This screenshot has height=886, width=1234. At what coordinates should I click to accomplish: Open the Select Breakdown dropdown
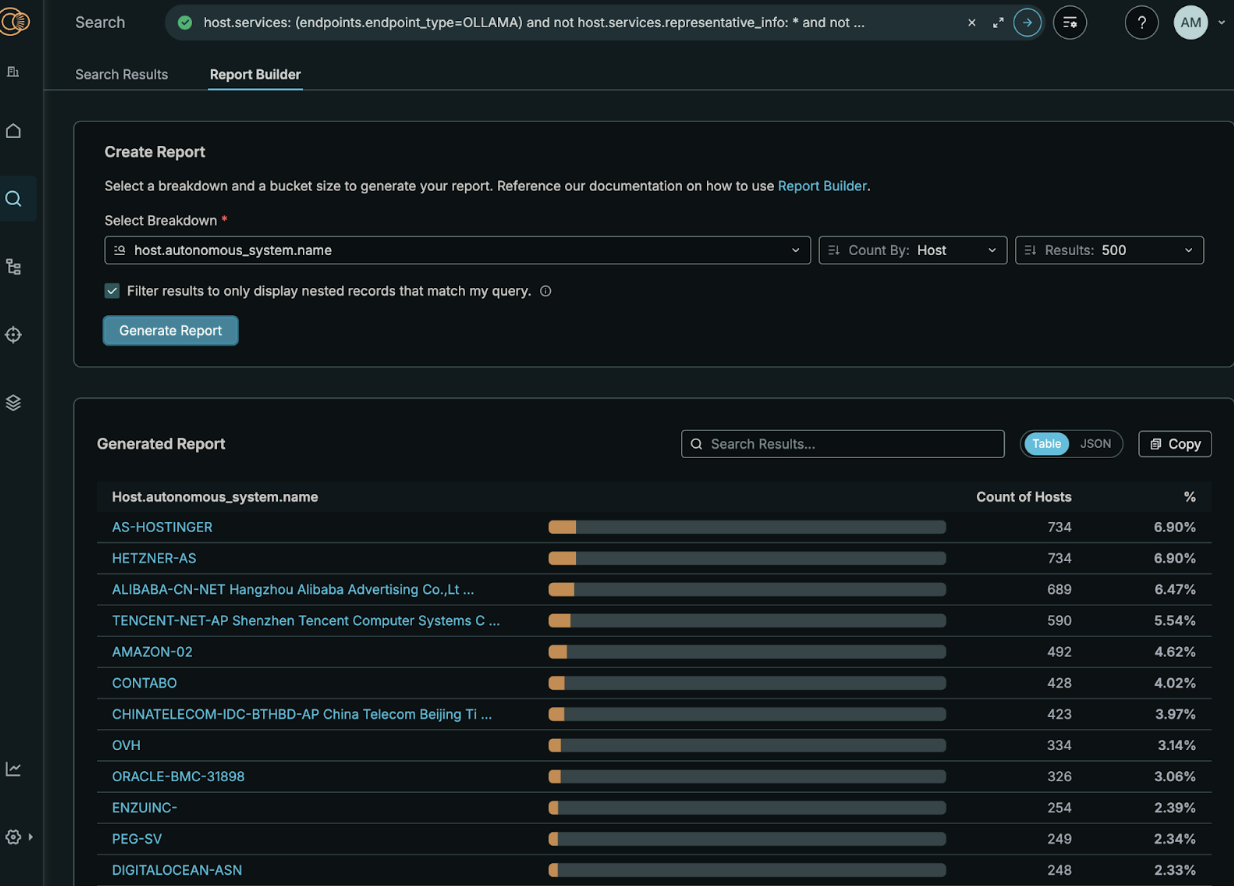coord(457,250)
